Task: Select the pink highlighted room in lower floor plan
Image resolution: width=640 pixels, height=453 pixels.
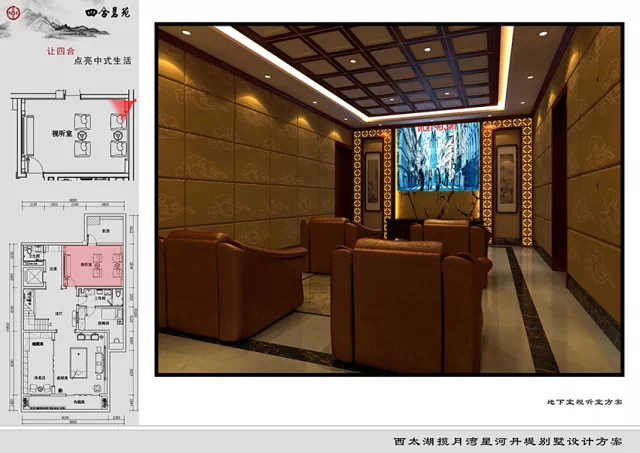Action: point(93,266)
